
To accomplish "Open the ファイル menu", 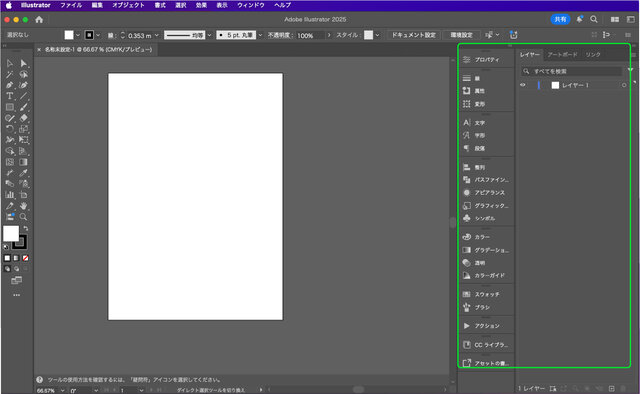I will tap(71, 5).
